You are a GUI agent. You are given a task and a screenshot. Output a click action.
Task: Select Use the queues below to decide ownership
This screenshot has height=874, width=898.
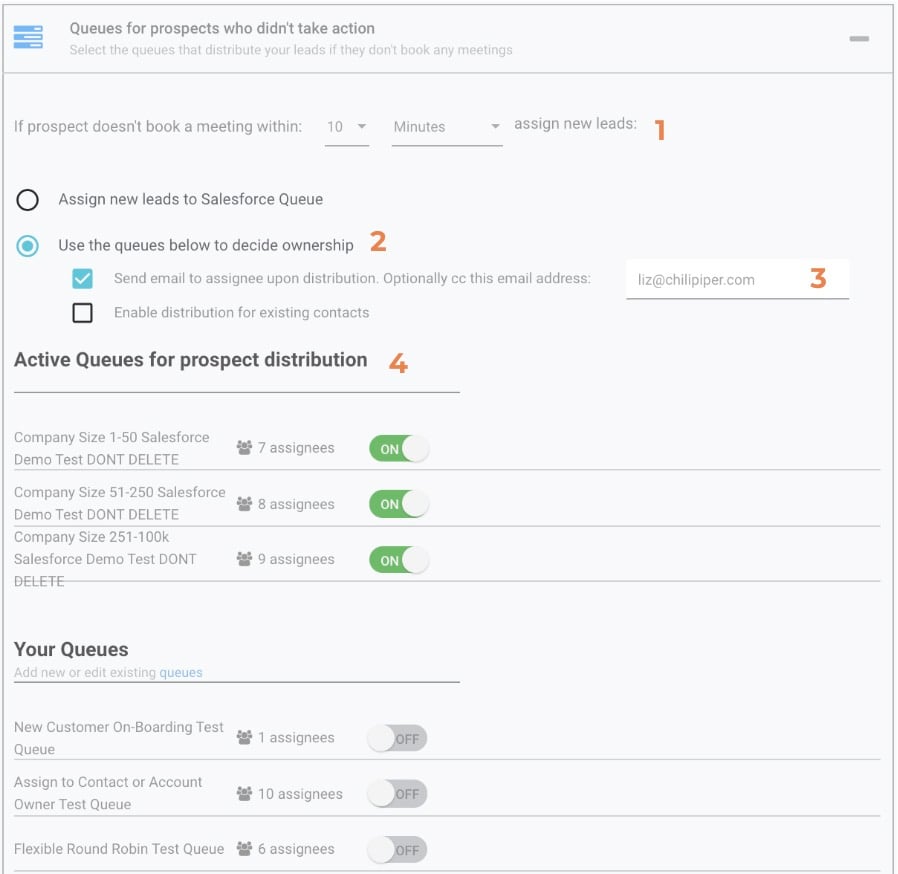28,244
